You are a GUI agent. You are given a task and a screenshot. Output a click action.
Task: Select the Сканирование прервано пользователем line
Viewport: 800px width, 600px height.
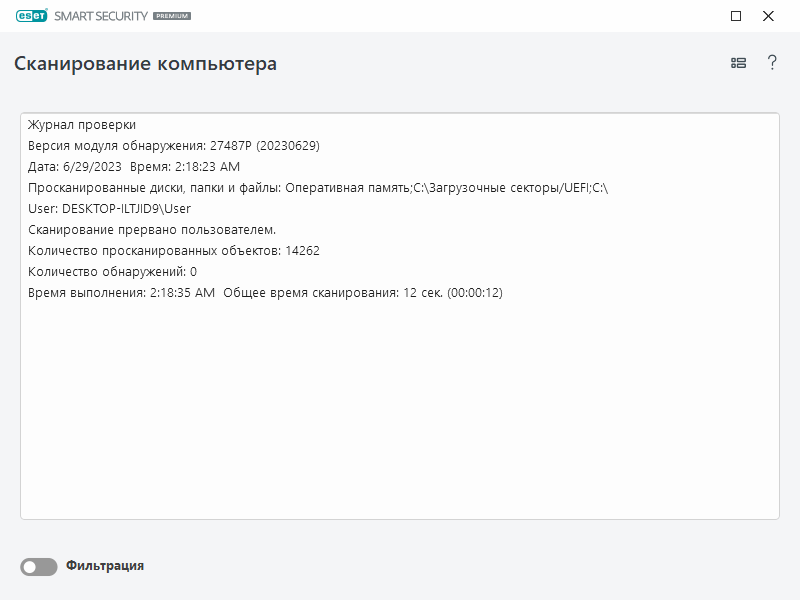pos(152,230)
